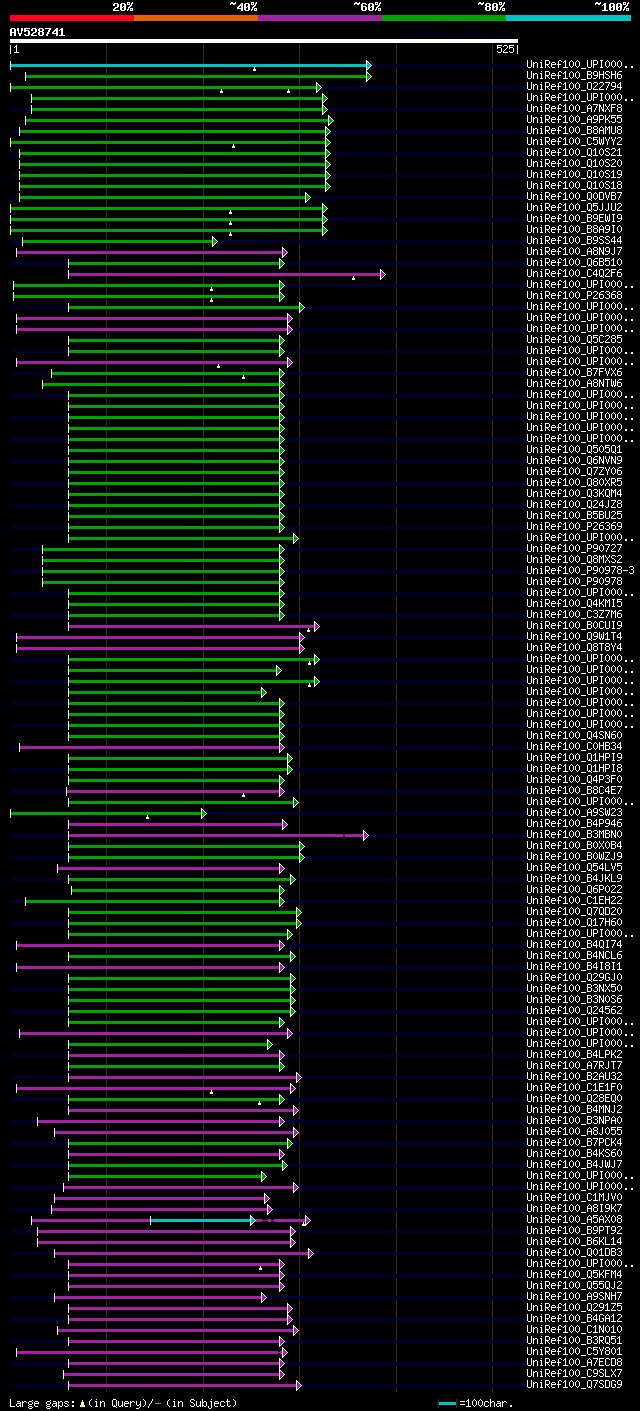Select hit label UniRef100_P90978-3

580,570
